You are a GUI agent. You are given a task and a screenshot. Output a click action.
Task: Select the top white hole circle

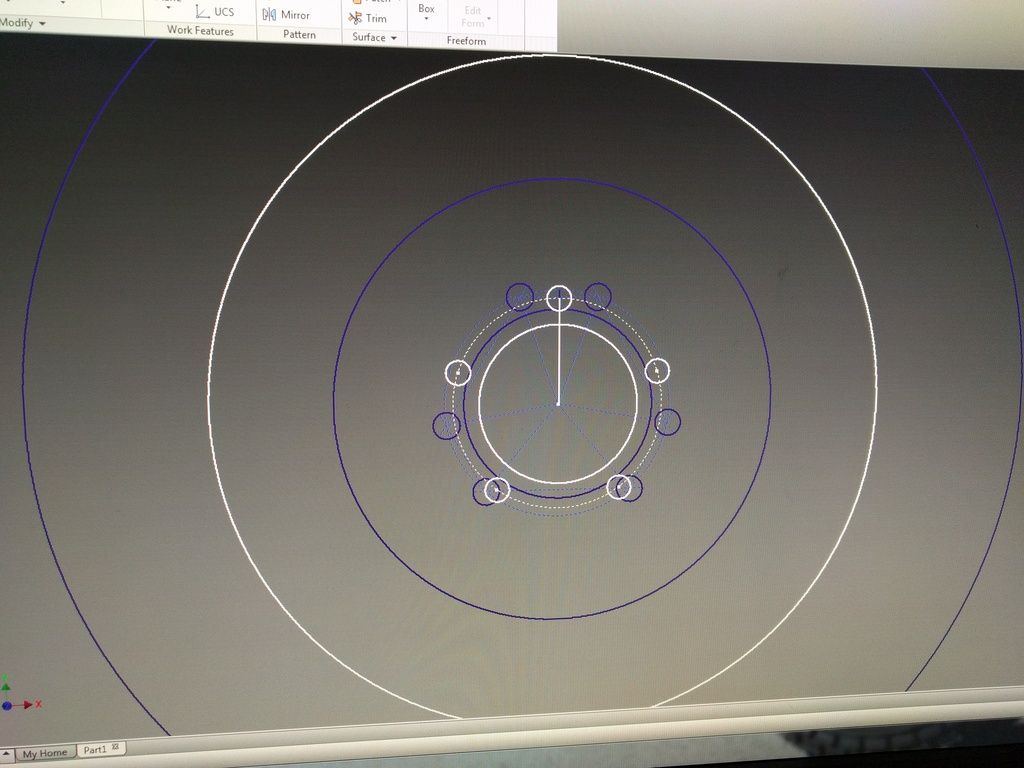[559, 298]
